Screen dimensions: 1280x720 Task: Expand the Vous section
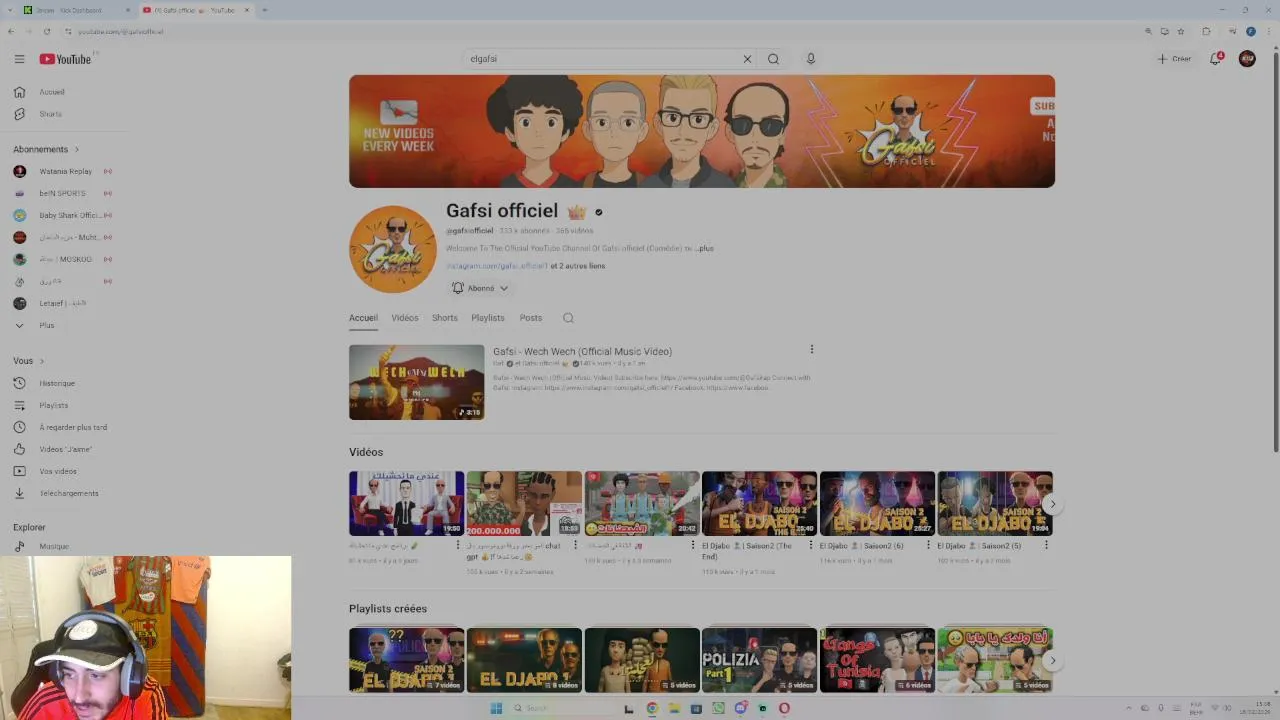click(x=29, y=361)
